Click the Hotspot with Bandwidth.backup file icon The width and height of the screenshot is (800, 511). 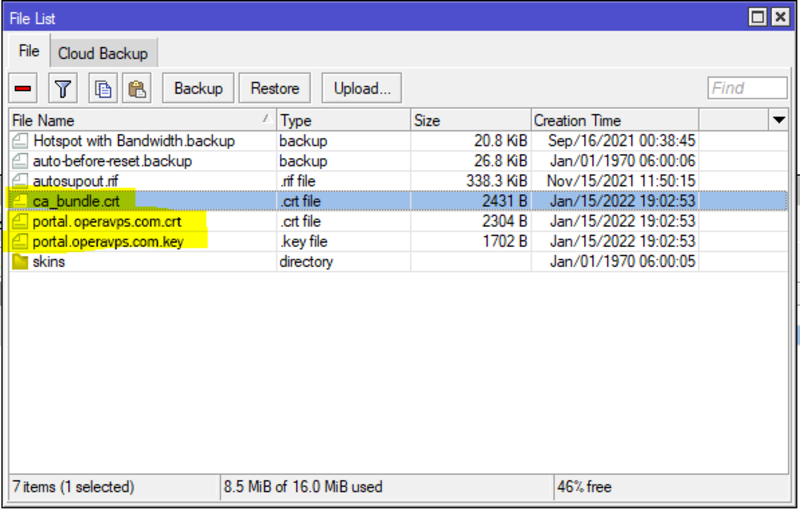click(x=20, y=141)
